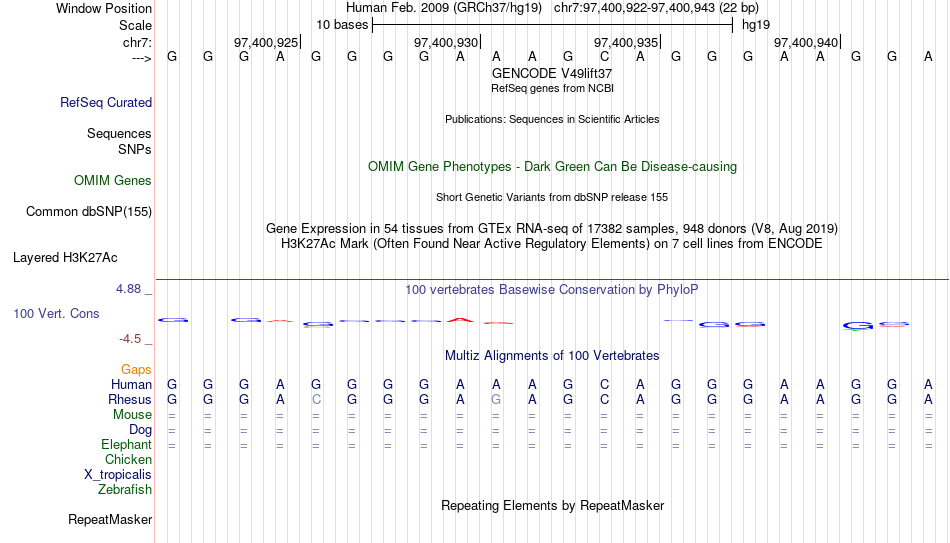Click the OMIM Gene Phenotypes track title
This screenshot has height=543, width=950.
point(552,167)
